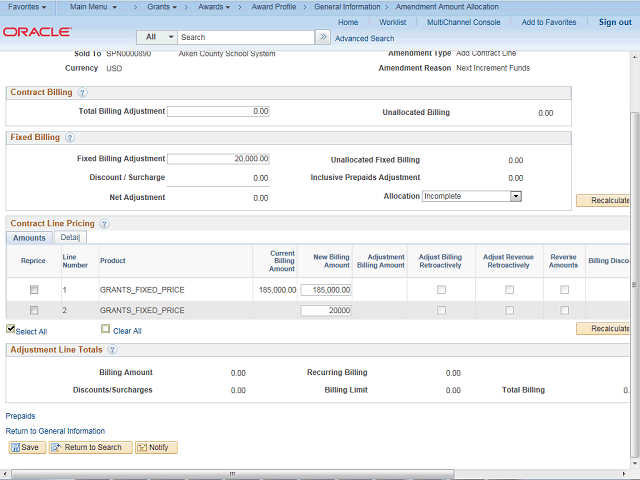Click the Contract Line Pricing help icon
Screen dimensions: 640x480
point(104,224)
